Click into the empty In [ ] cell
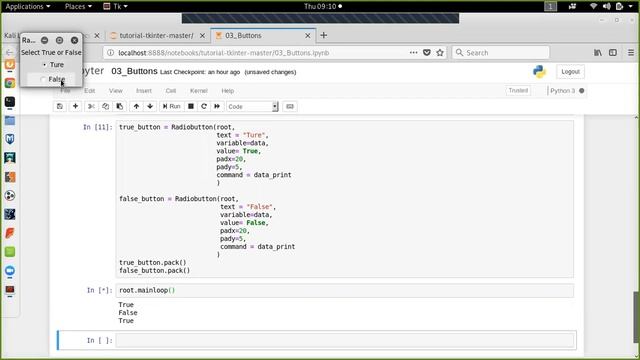640x360 pixels. [345, 340]
